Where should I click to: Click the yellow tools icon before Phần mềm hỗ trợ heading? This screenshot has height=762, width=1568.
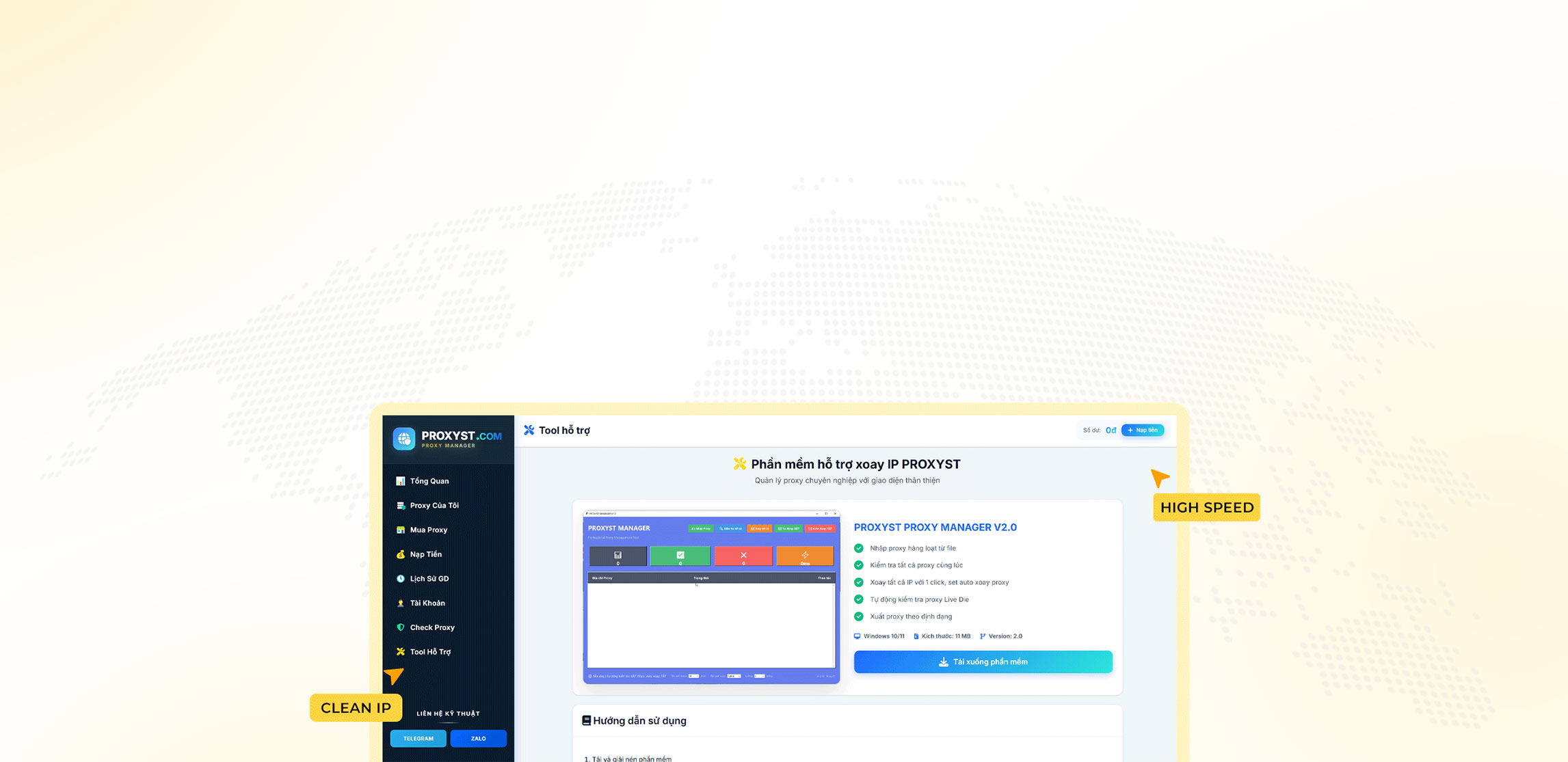click(740, 464)
